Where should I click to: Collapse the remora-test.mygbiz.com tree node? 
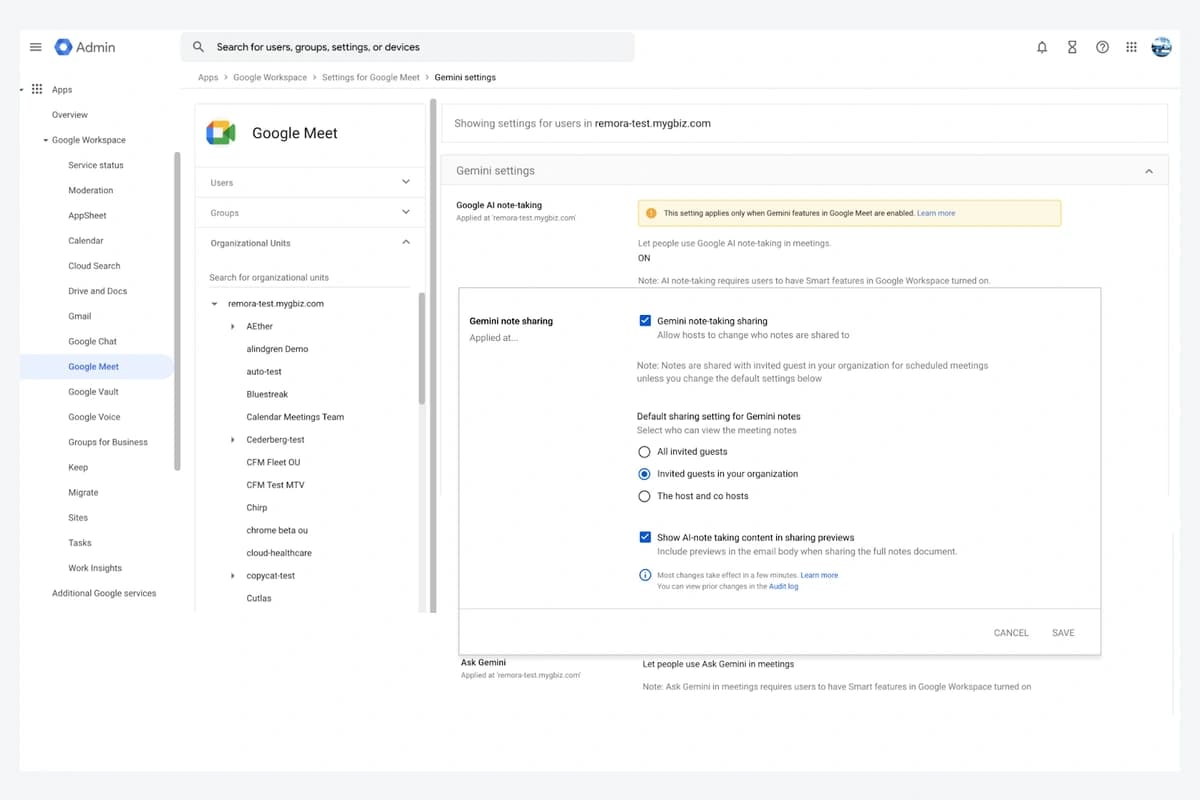(x=215, y=304)
